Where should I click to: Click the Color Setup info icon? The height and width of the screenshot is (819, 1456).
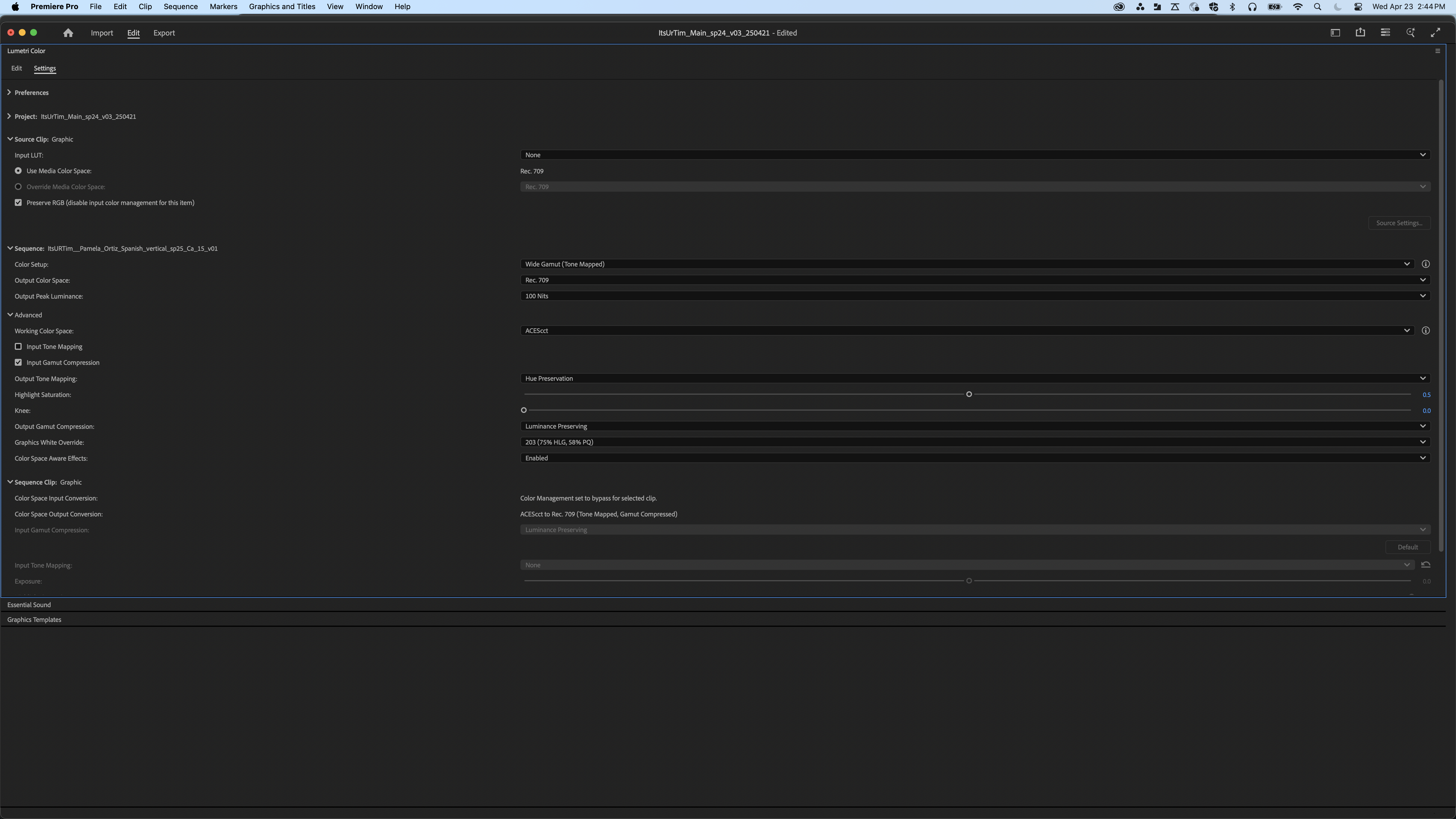pos(1426,264)
